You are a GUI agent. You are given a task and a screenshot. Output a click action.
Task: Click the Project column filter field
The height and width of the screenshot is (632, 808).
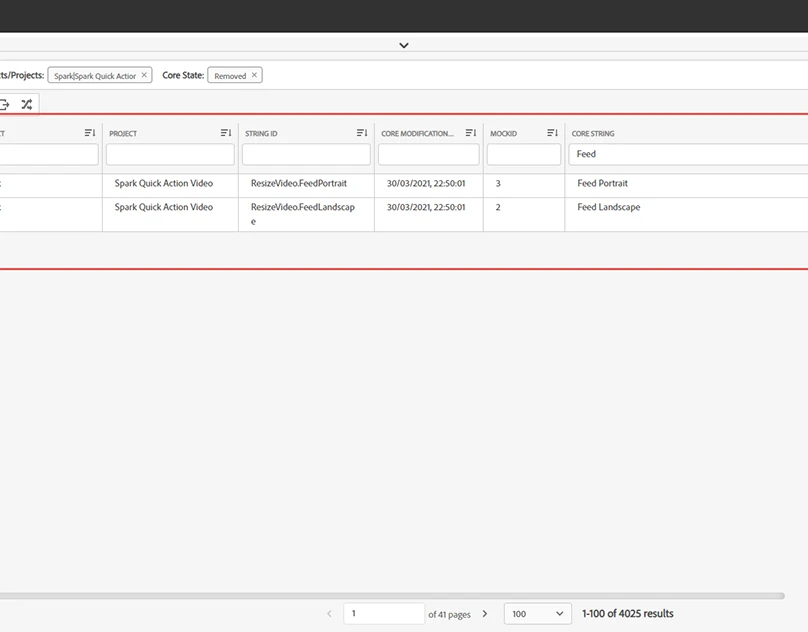170,154
